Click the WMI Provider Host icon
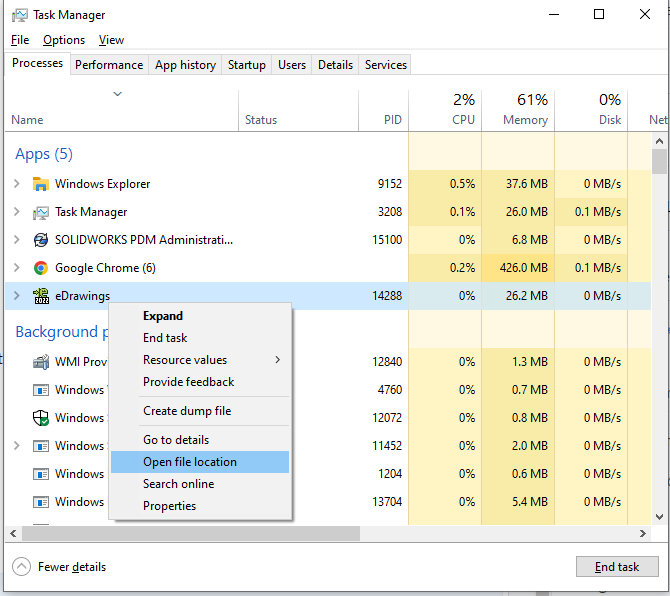 click(x=41, y=362)
